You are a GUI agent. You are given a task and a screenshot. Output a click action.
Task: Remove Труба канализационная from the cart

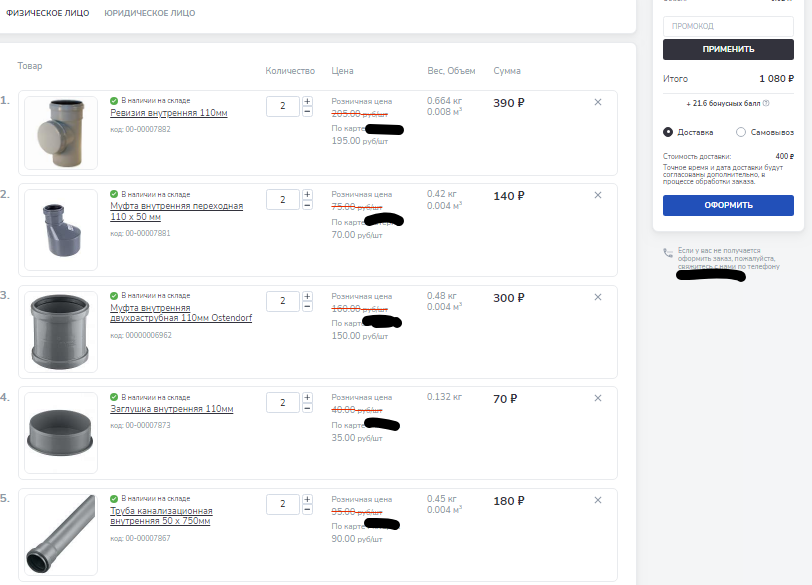coord(598,501)
